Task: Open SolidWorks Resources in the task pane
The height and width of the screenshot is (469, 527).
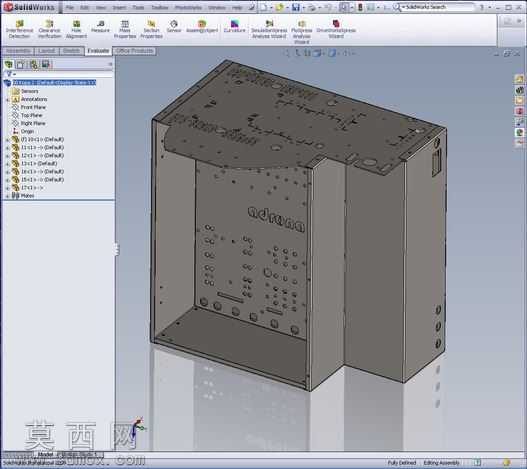Action: pos(520,79)
